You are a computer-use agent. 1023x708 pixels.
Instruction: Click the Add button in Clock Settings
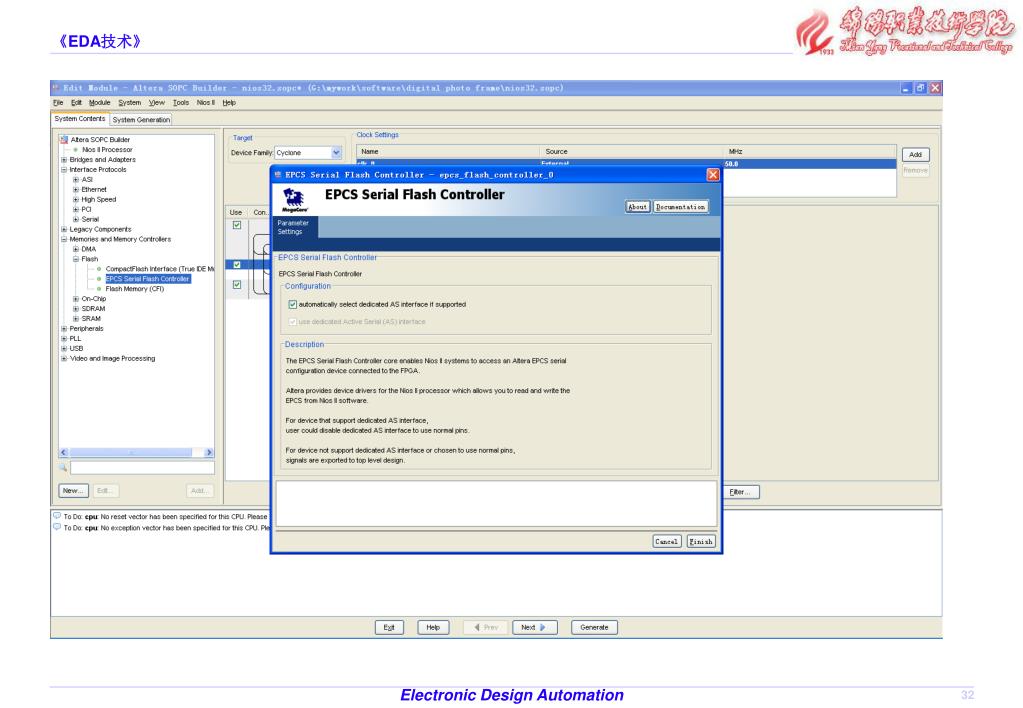tap(915, 155)
